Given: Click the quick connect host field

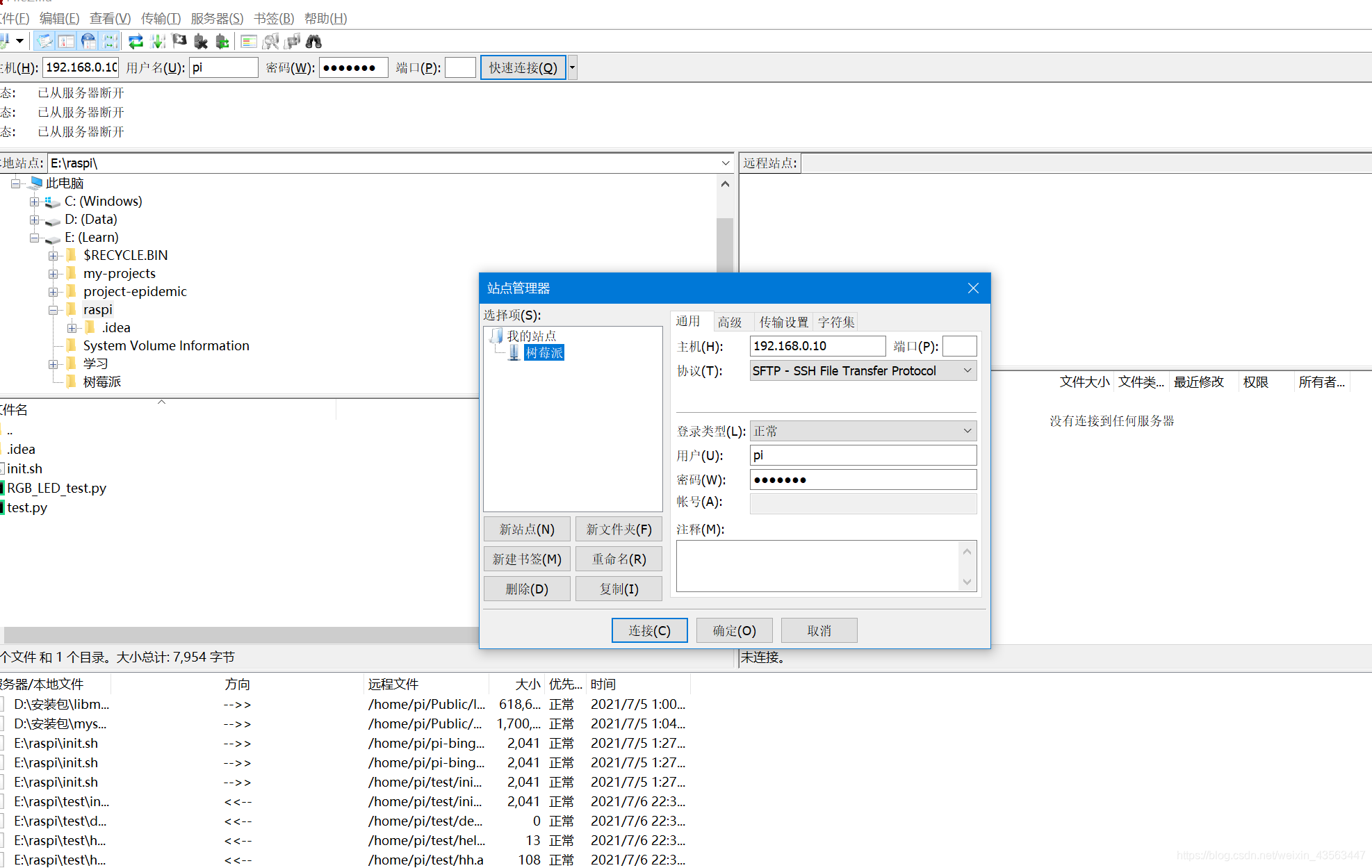Looking at the screenshot, I should [x=81, y=67].
